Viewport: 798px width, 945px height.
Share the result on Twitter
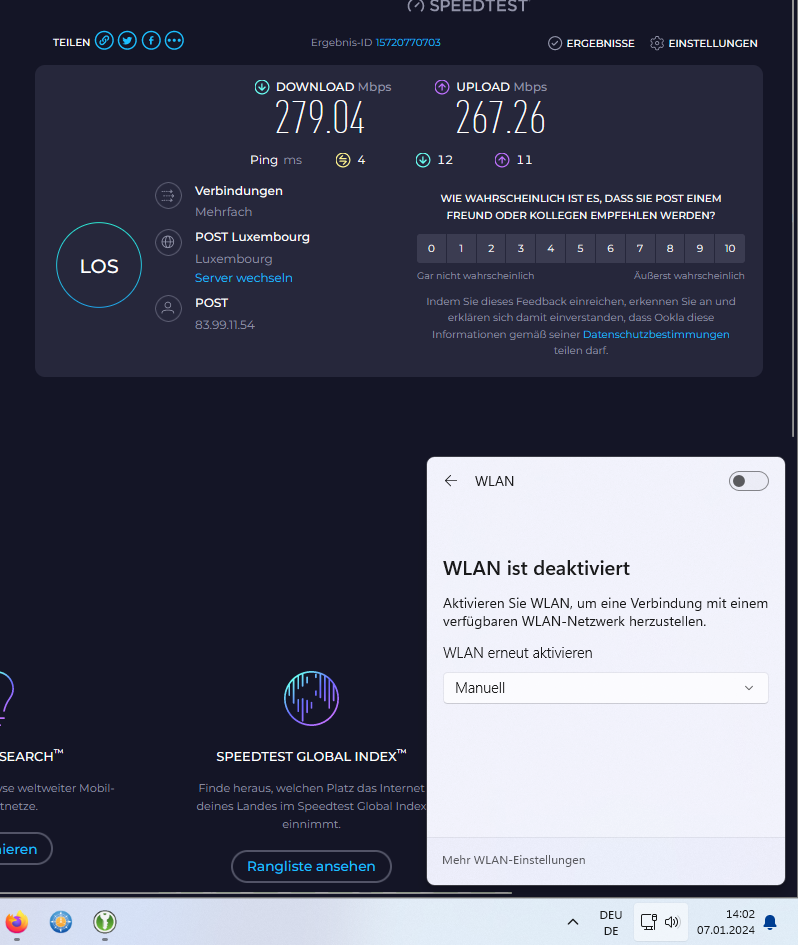click(127, 41)
